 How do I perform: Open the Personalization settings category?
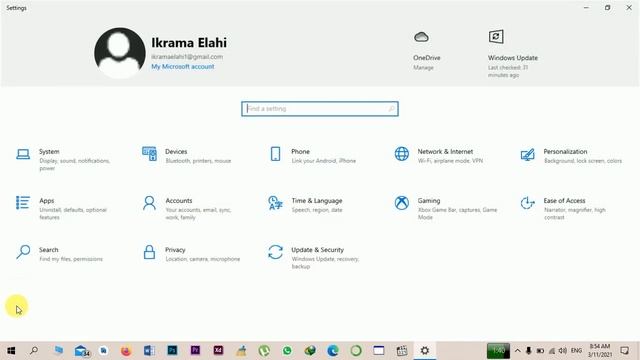pos(571,156)
